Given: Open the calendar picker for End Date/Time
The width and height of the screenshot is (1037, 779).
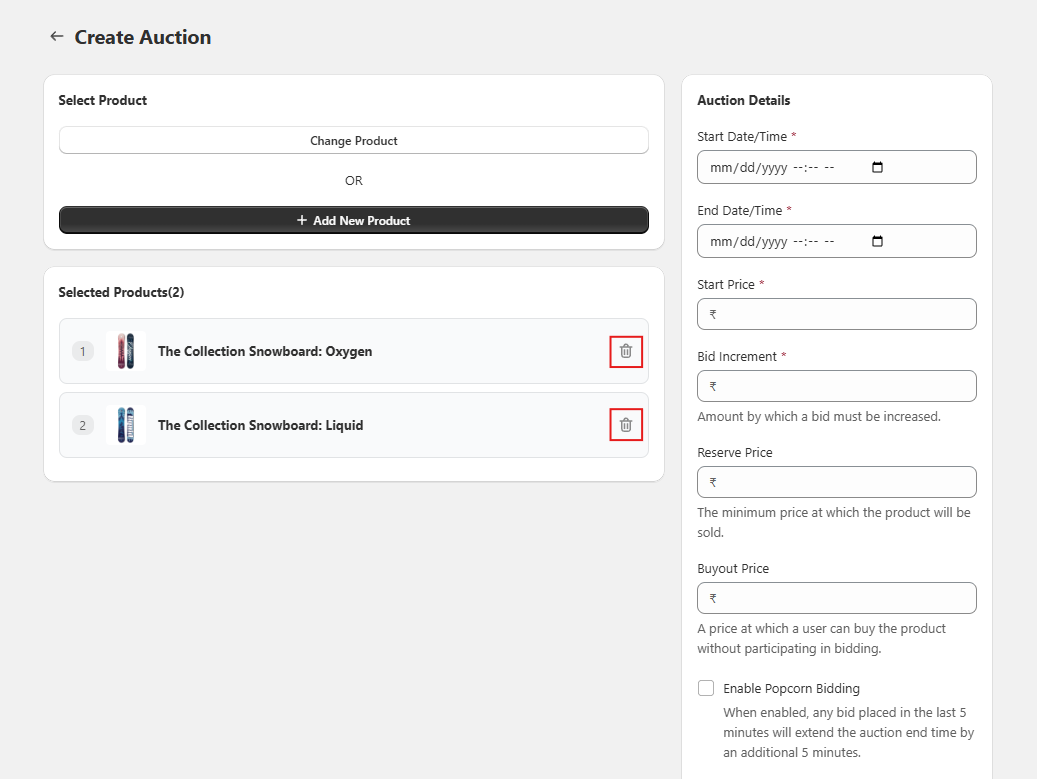Looking at the screenshot, I should (x=877, y=242).
